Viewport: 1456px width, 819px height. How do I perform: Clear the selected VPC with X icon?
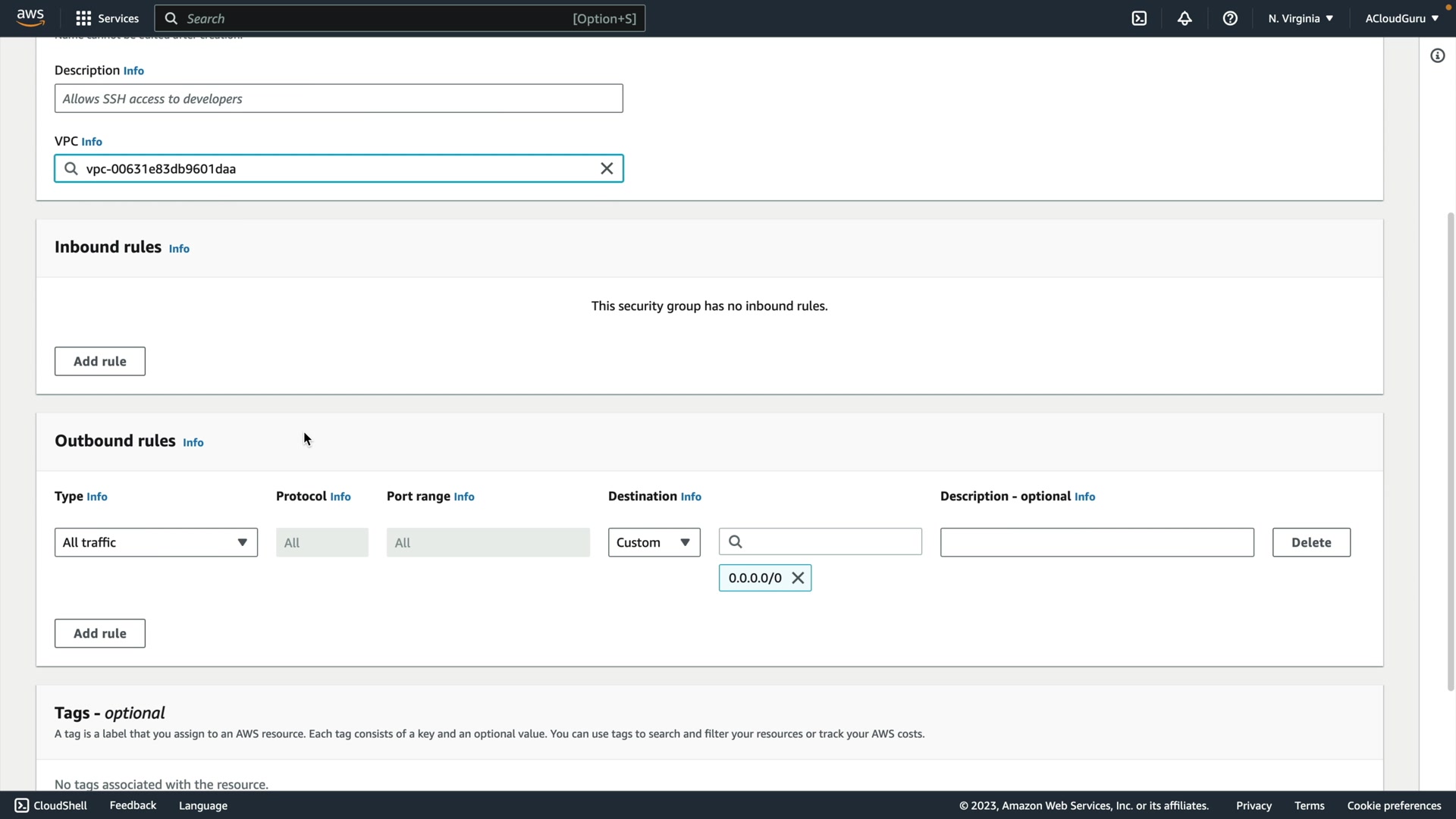coord(607,168)
